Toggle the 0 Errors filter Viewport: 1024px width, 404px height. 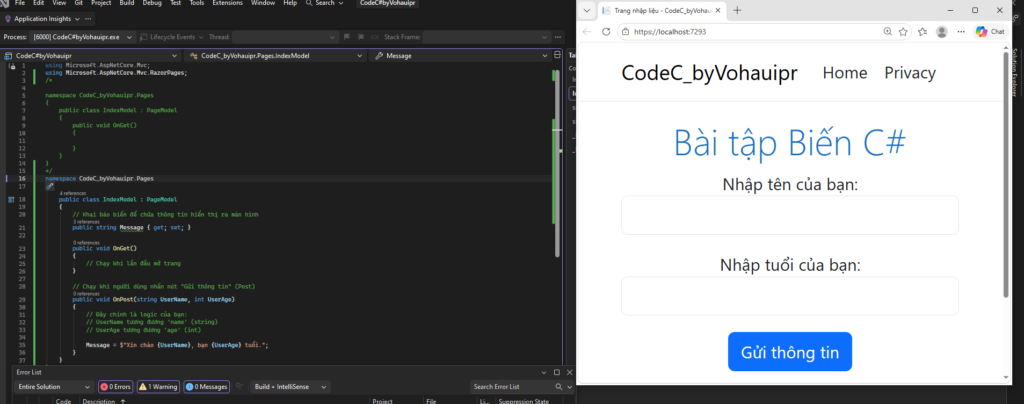coord(114,386)
